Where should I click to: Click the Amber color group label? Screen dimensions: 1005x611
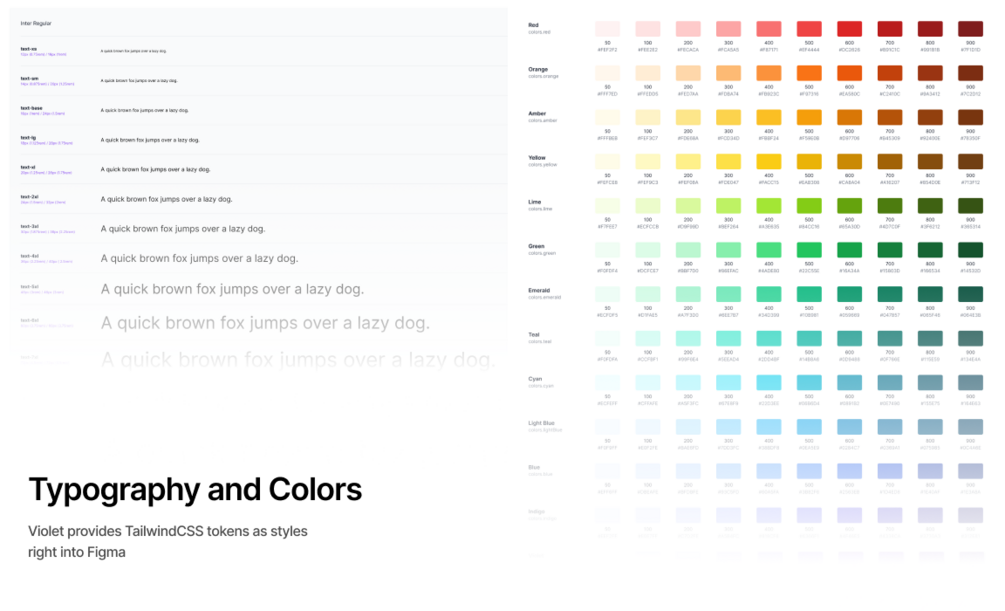tap(537, 113)
